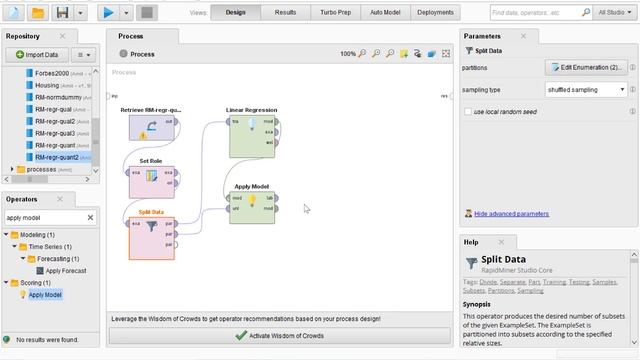Click the repository horizontal scrollbar
The width and height of the screenshot is (640, 360).
(x=29, y=179)
